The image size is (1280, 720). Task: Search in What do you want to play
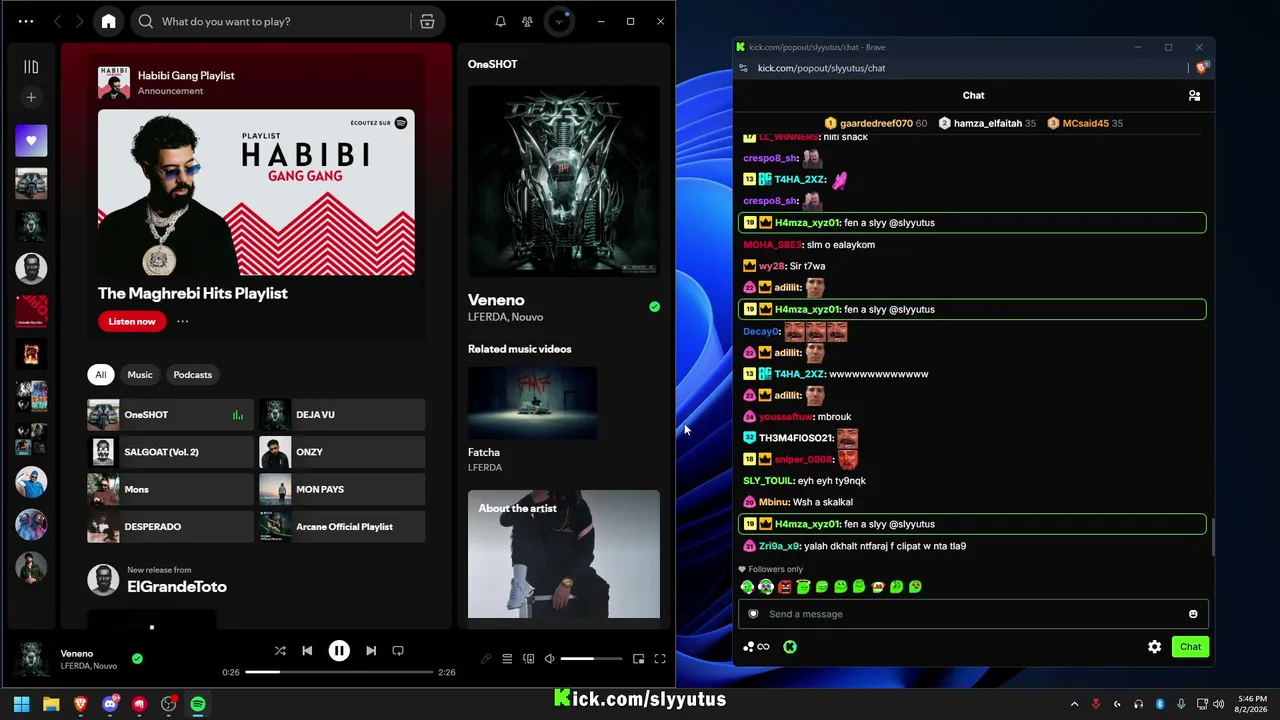(284, 21)
